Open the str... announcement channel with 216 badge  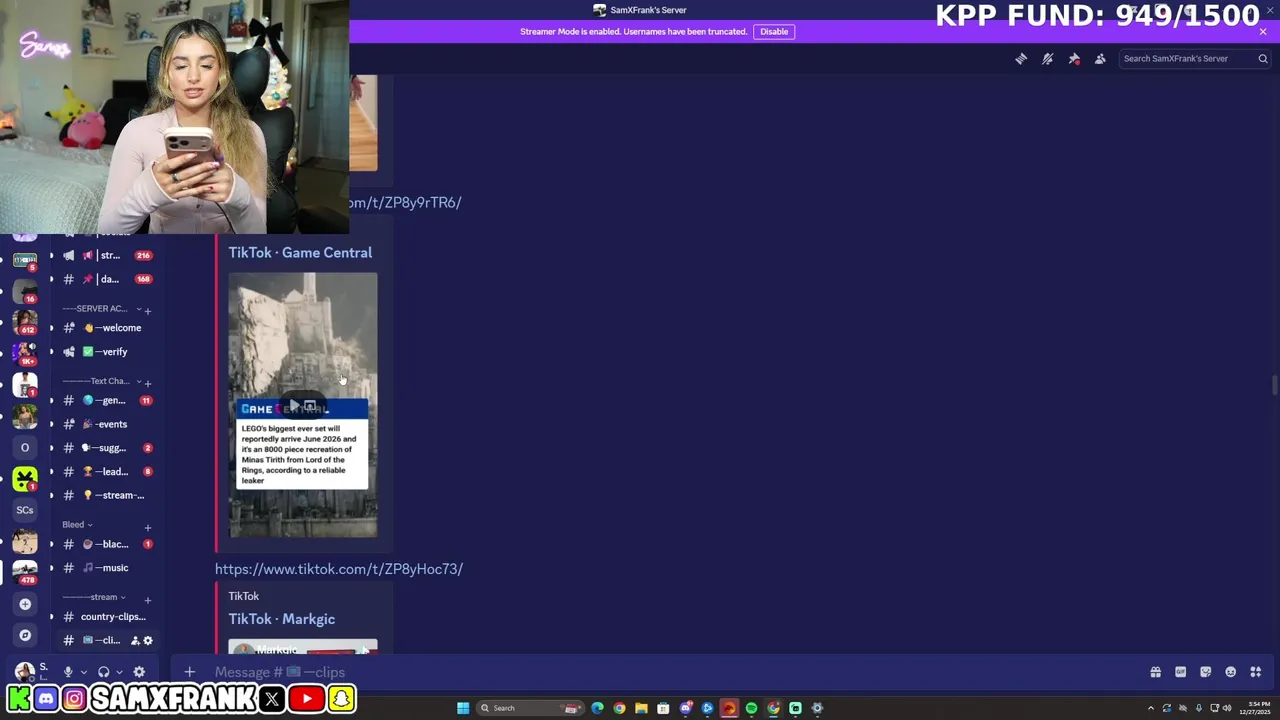[x=106, y=255]
